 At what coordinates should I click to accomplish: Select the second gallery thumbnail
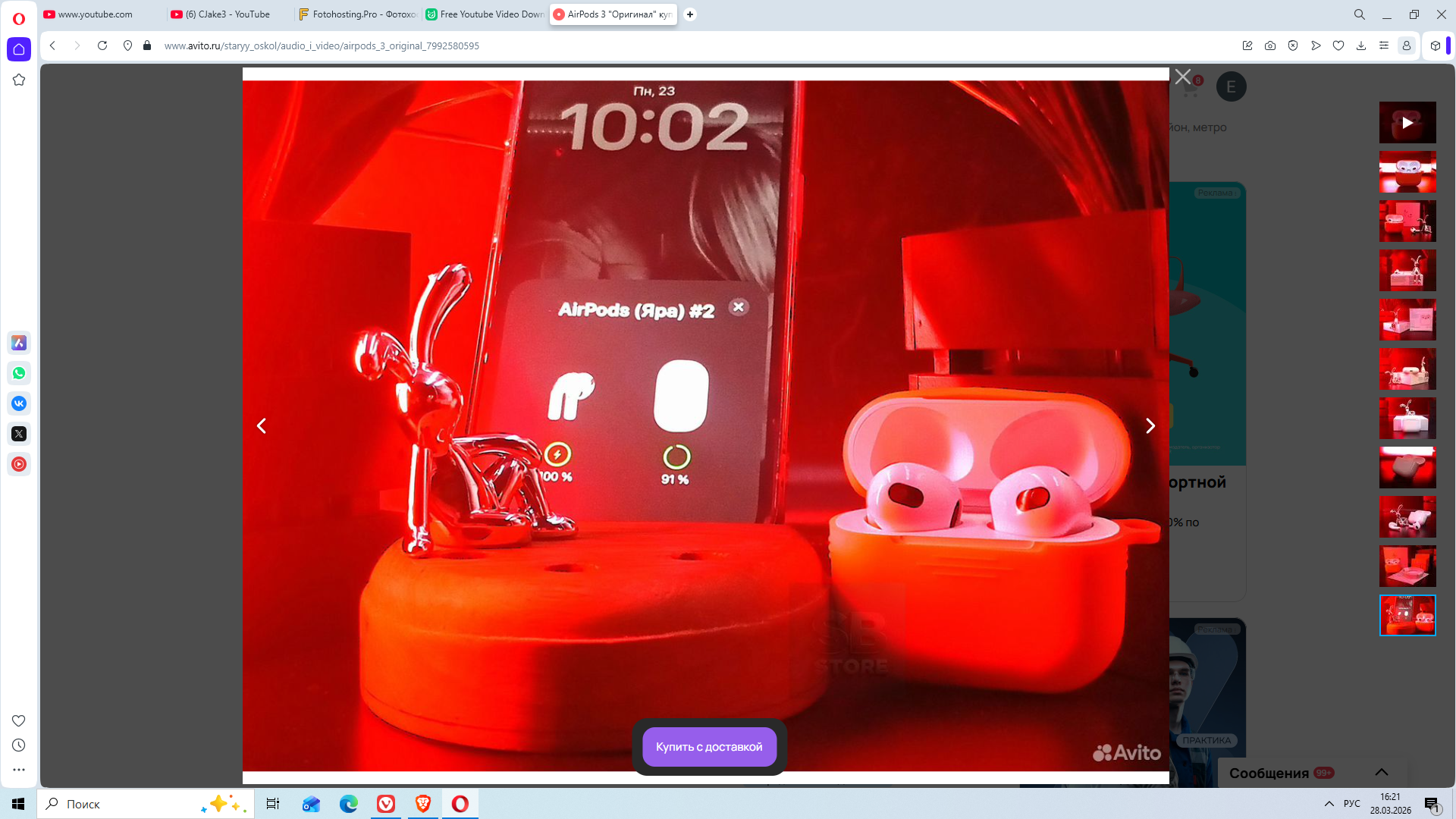coord(1407,171)
